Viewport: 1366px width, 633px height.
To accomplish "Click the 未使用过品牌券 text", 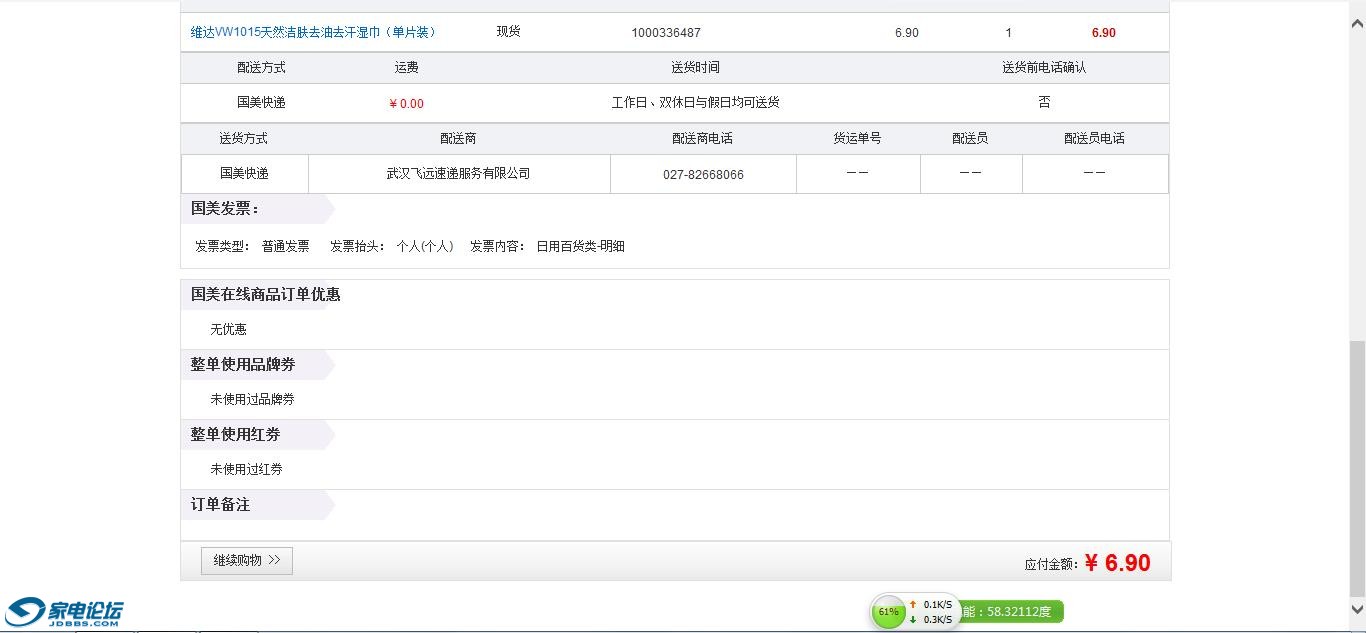I will (252, 399).
